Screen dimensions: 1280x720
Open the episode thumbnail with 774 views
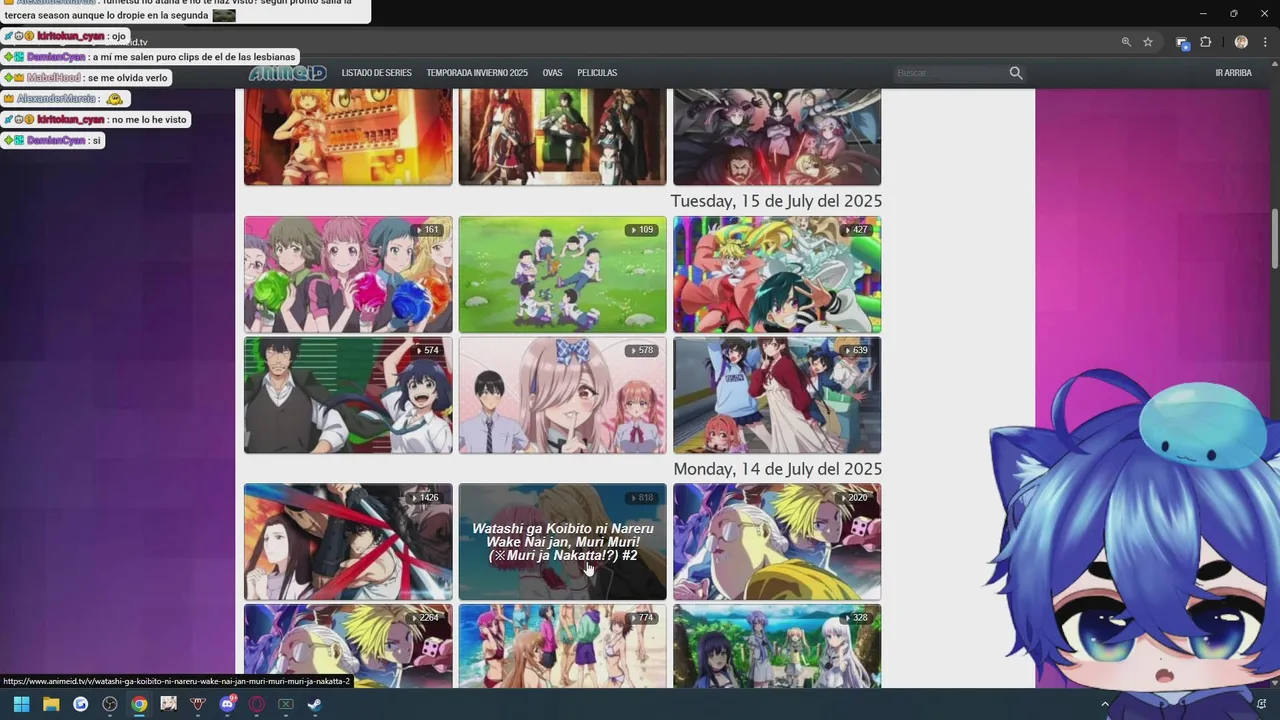pyautogui.click(x=562, y=646)
